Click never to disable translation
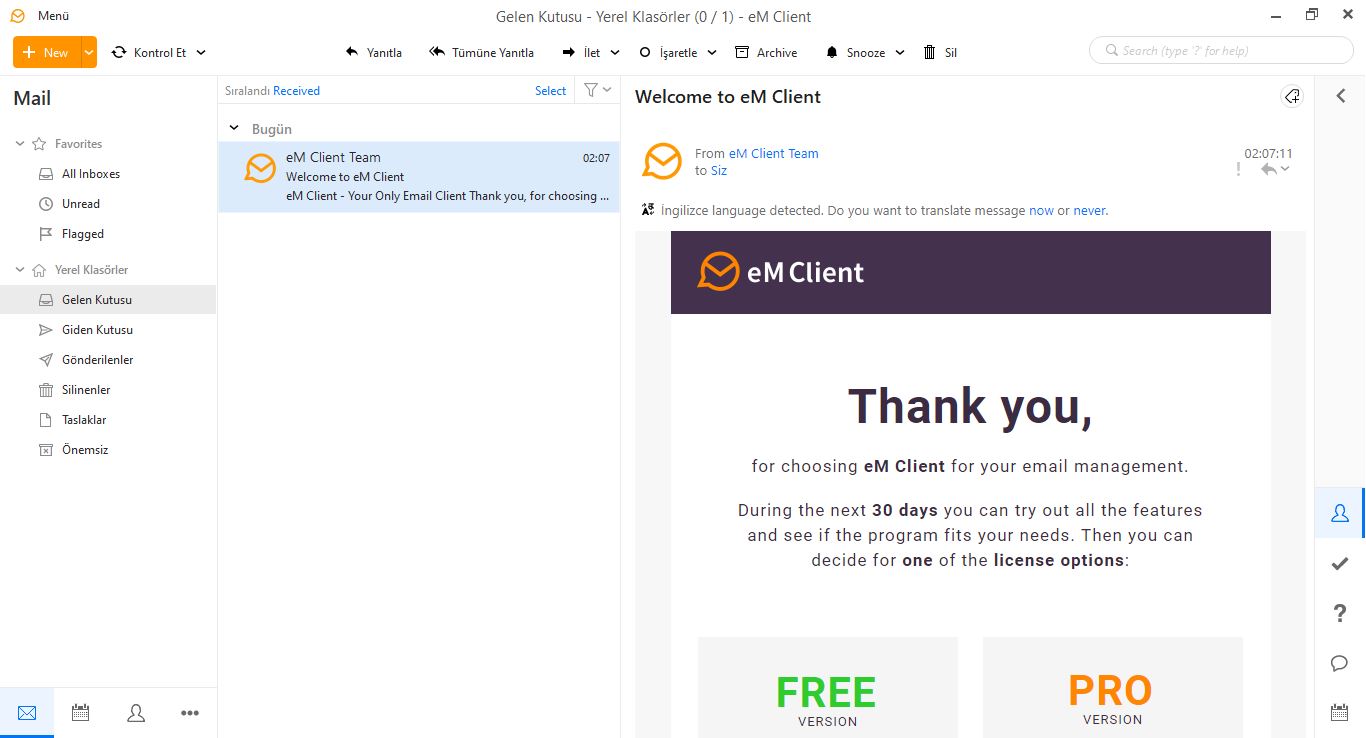The image size is (1366, 738). click(1089, 211)
